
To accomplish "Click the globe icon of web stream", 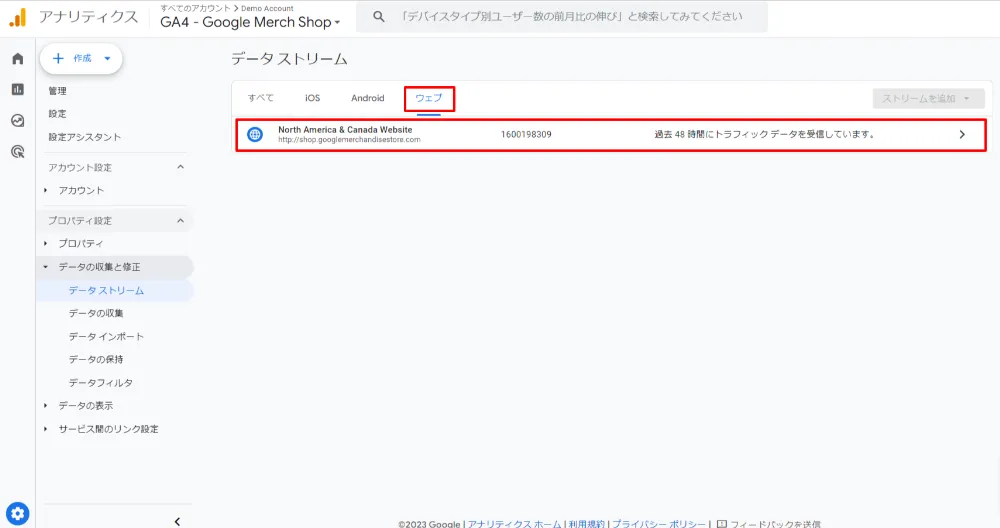I will [x=255, y=135].
